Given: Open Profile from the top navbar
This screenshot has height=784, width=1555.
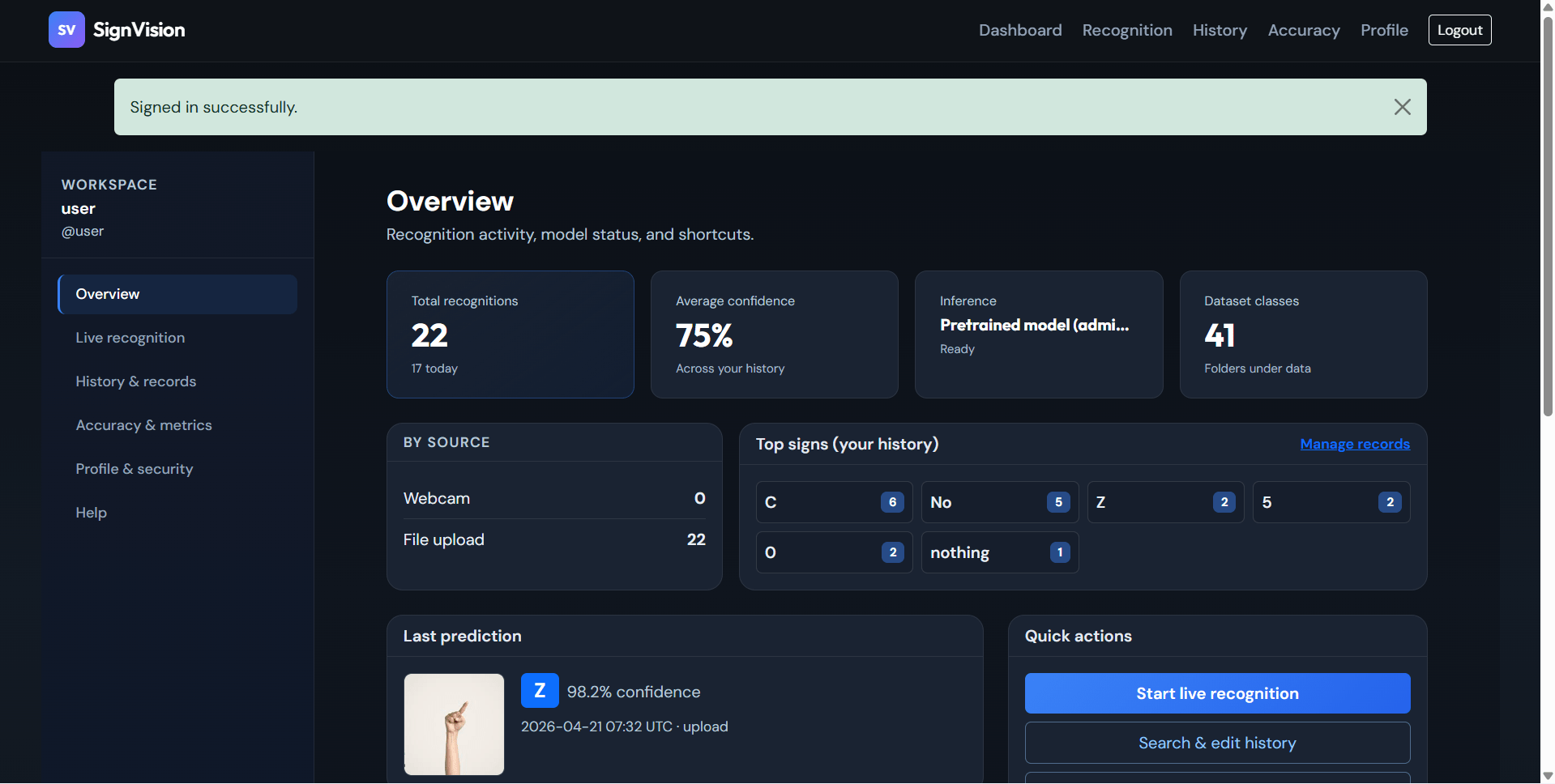Looking at the screenshot, I should [1384, 30].
